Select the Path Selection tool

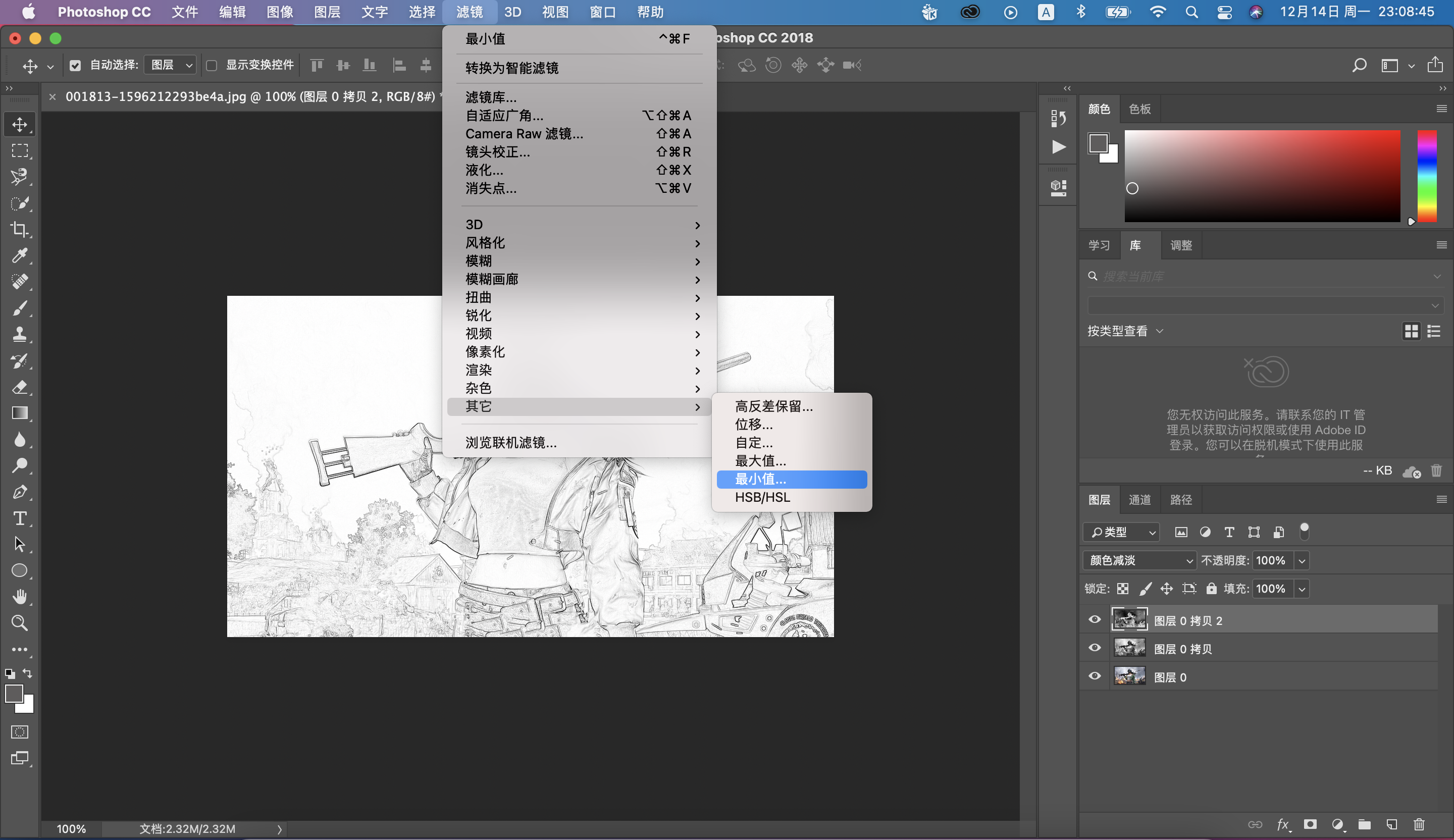point(20,544)
